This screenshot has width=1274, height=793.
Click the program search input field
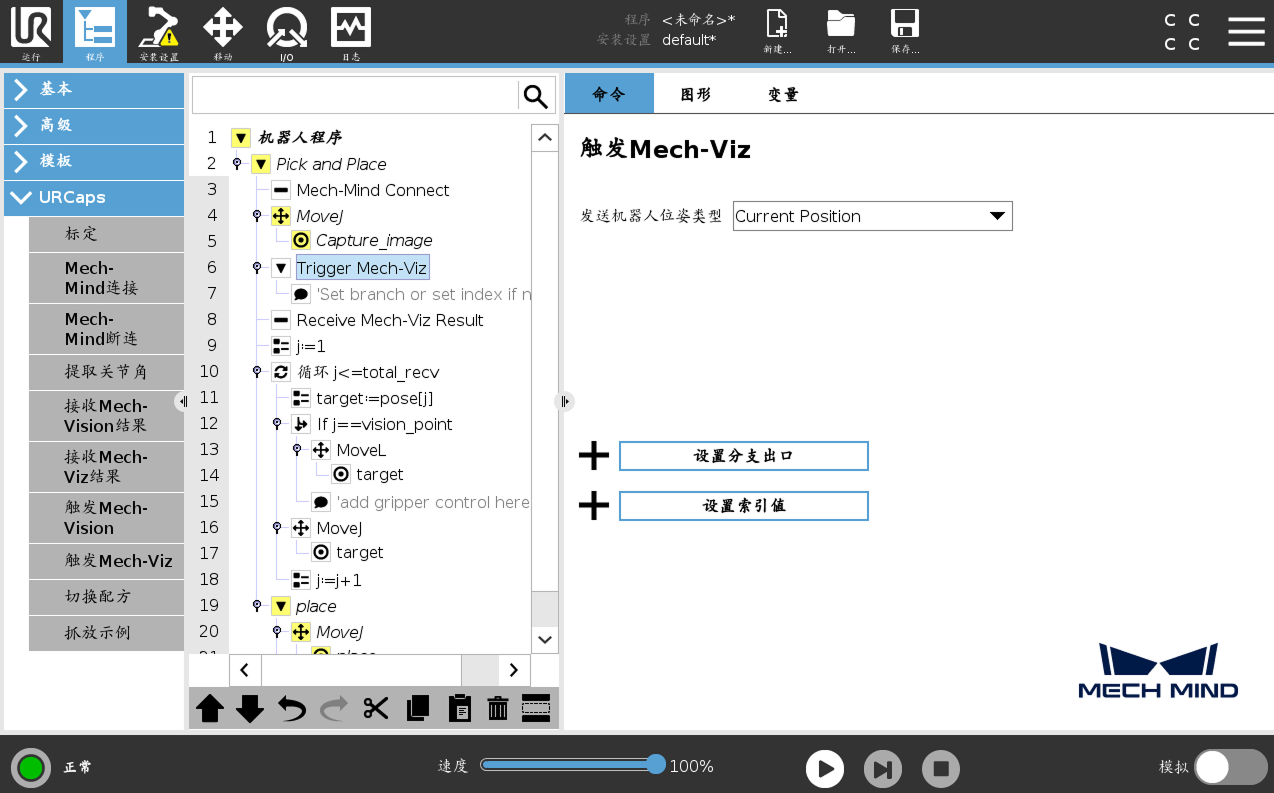click(x=355, y=96)
